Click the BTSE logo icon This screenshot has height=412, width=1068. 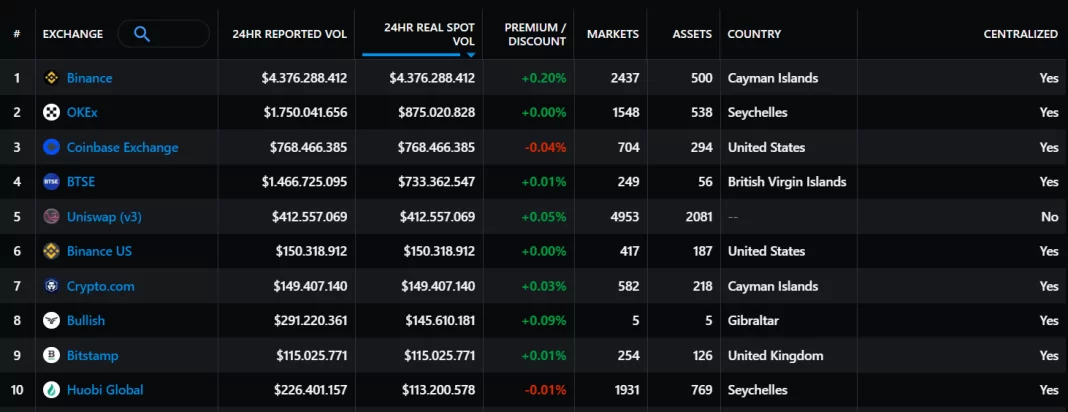point(51,182)
